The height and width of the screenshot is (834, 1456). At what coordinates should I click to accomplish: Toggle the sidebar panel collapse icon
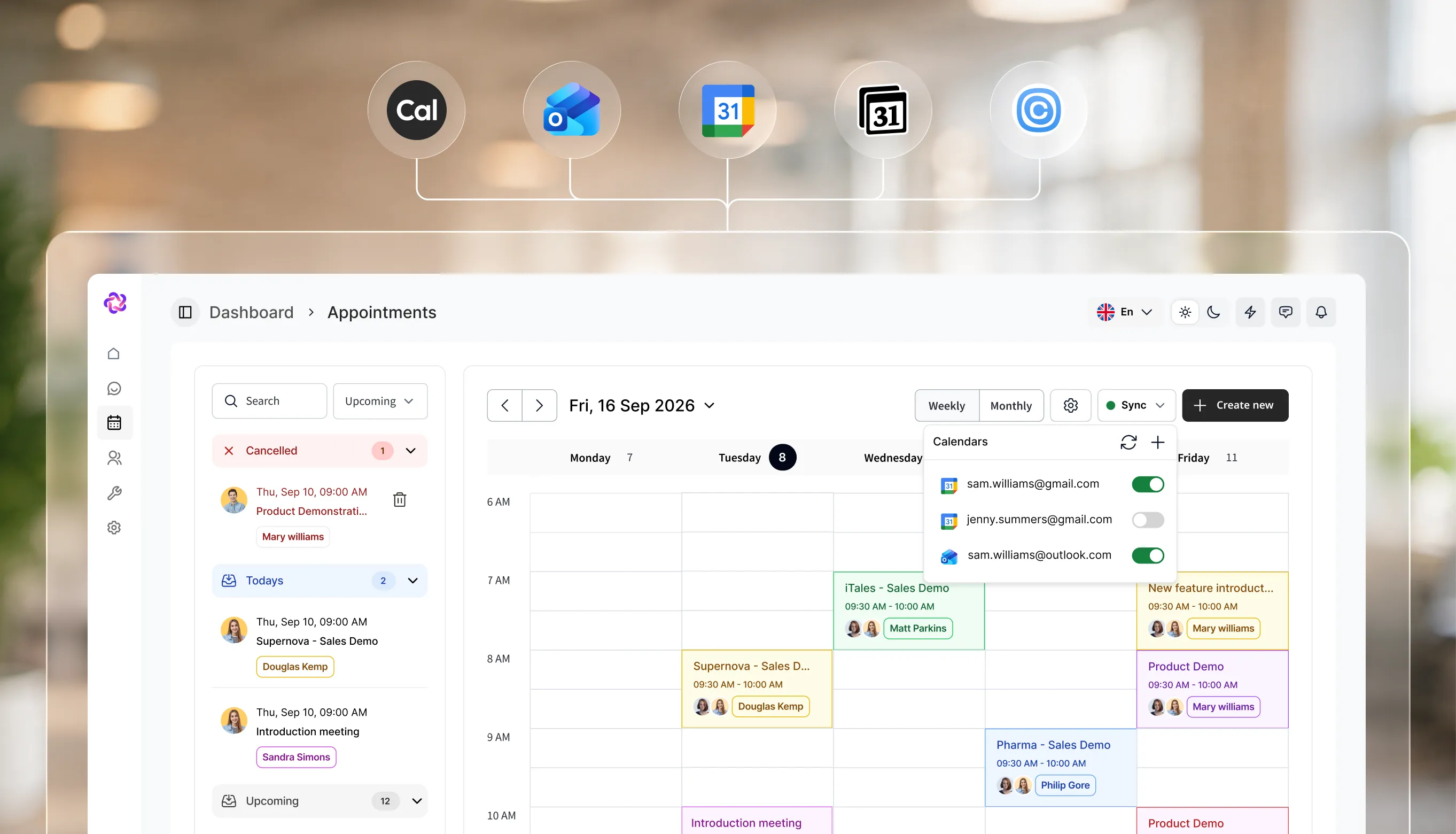(x=185, y=312)
